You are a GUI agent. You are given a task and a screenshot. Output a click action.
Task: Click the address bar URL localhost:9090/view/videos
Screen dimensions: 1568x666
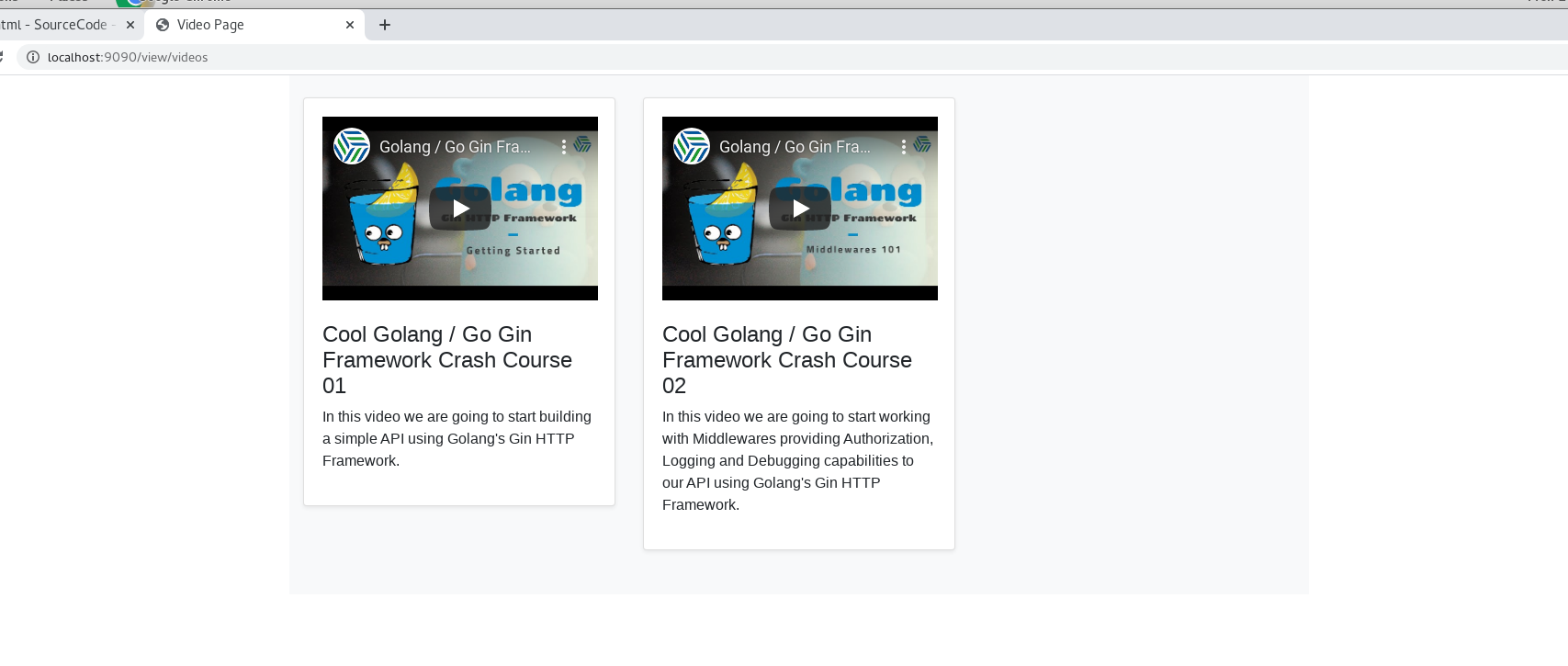point(128,57)
